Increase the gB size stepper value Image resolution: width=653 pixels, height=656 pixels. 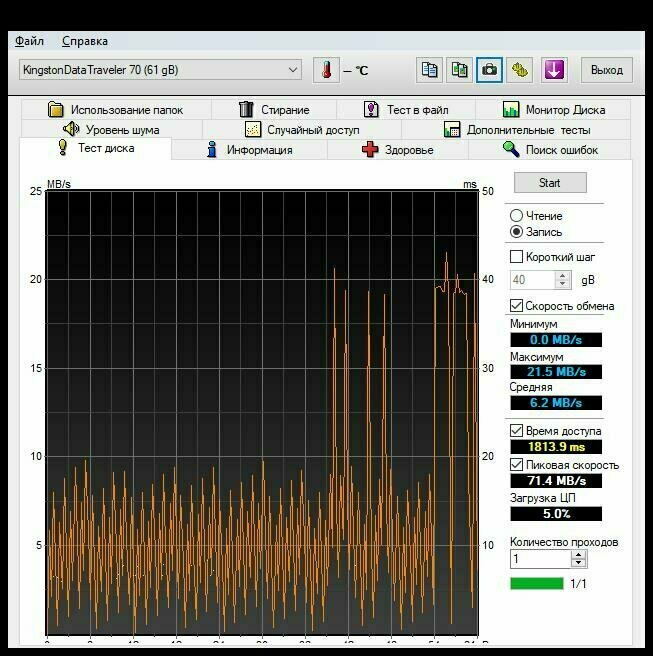(563, 276)
